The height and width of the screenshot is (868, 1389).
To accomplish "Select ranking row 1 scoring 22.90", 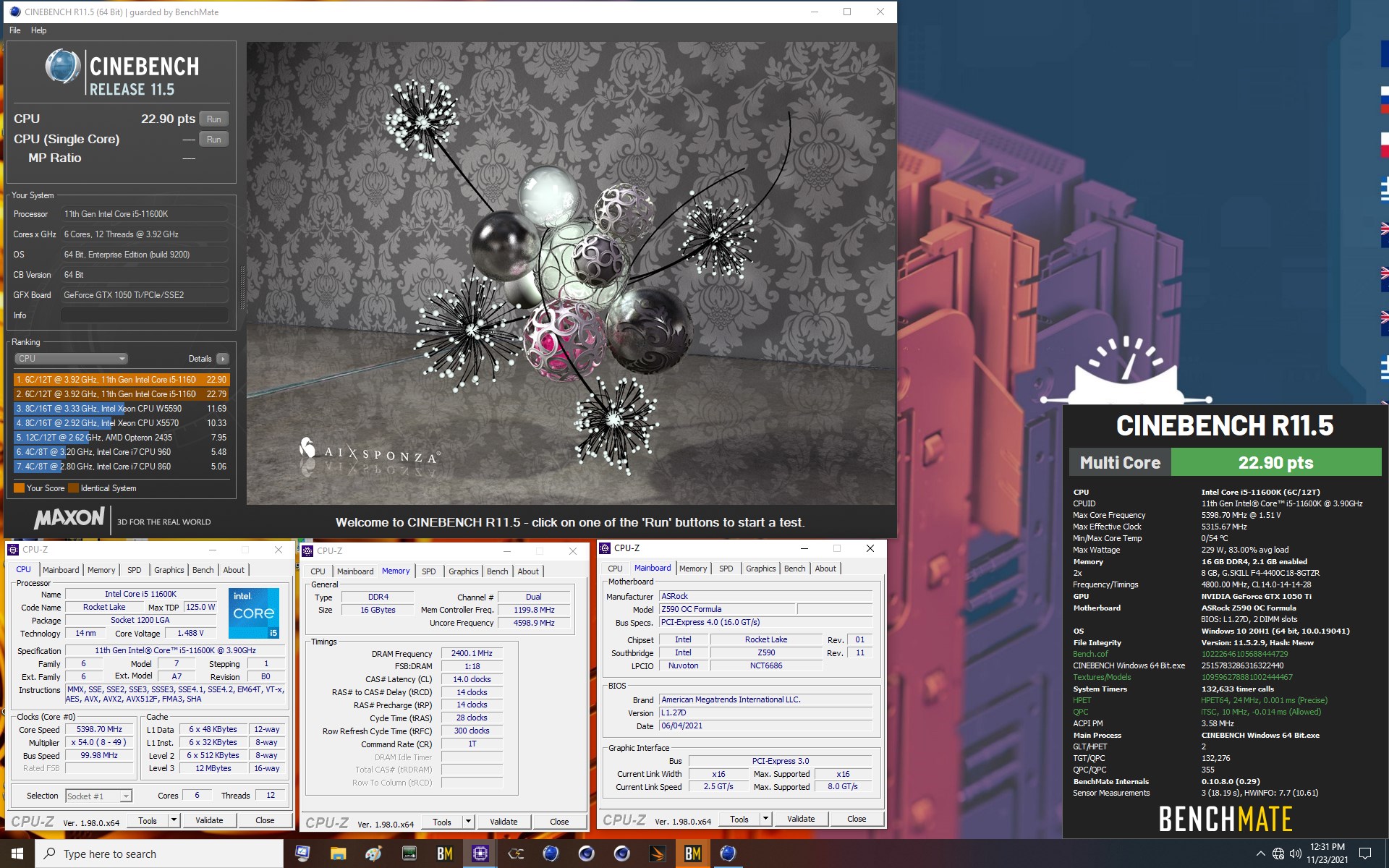I will [122, 379].
